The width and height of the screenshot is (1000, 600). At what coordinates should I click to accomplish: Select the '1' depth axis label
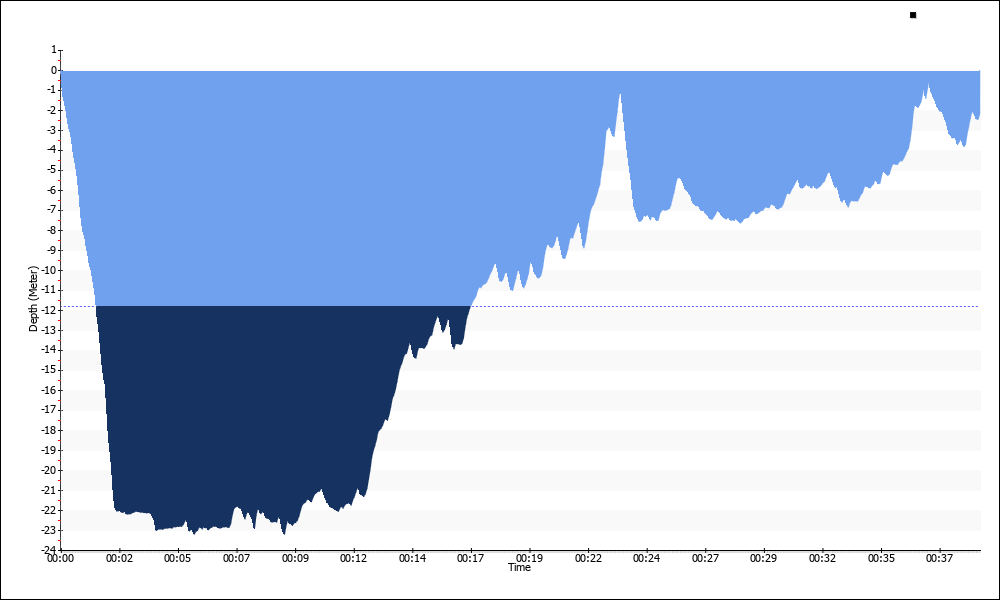point(54,50)
